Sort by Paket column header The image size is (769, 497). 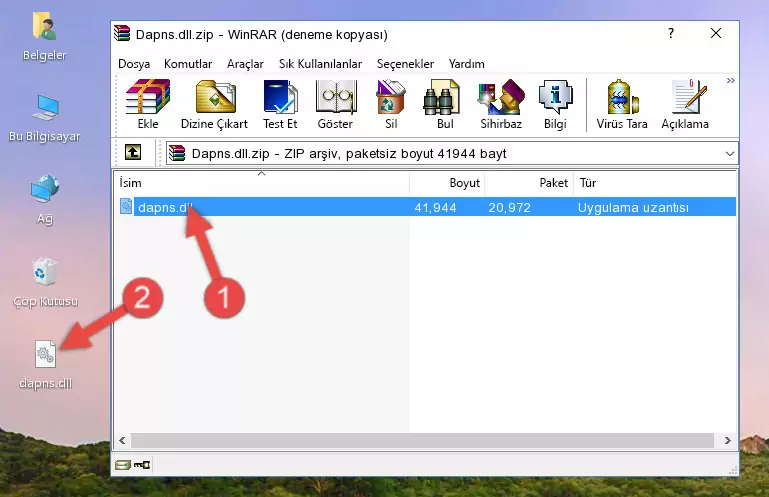point(529,183)
